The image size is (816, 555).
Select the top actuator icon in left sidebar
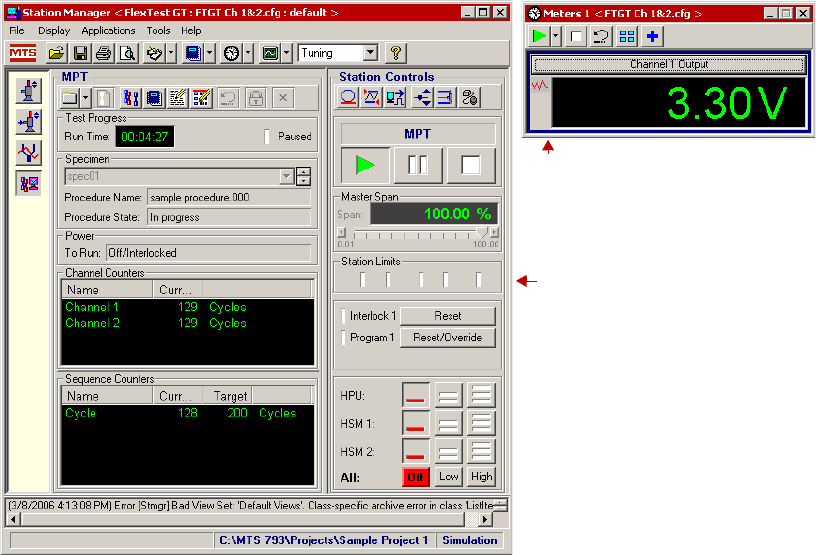[x=29, y=91]
